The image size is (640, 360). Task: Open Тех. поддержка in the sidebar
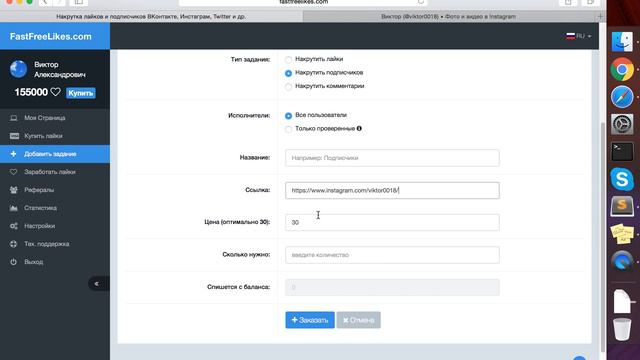[55, 244]
